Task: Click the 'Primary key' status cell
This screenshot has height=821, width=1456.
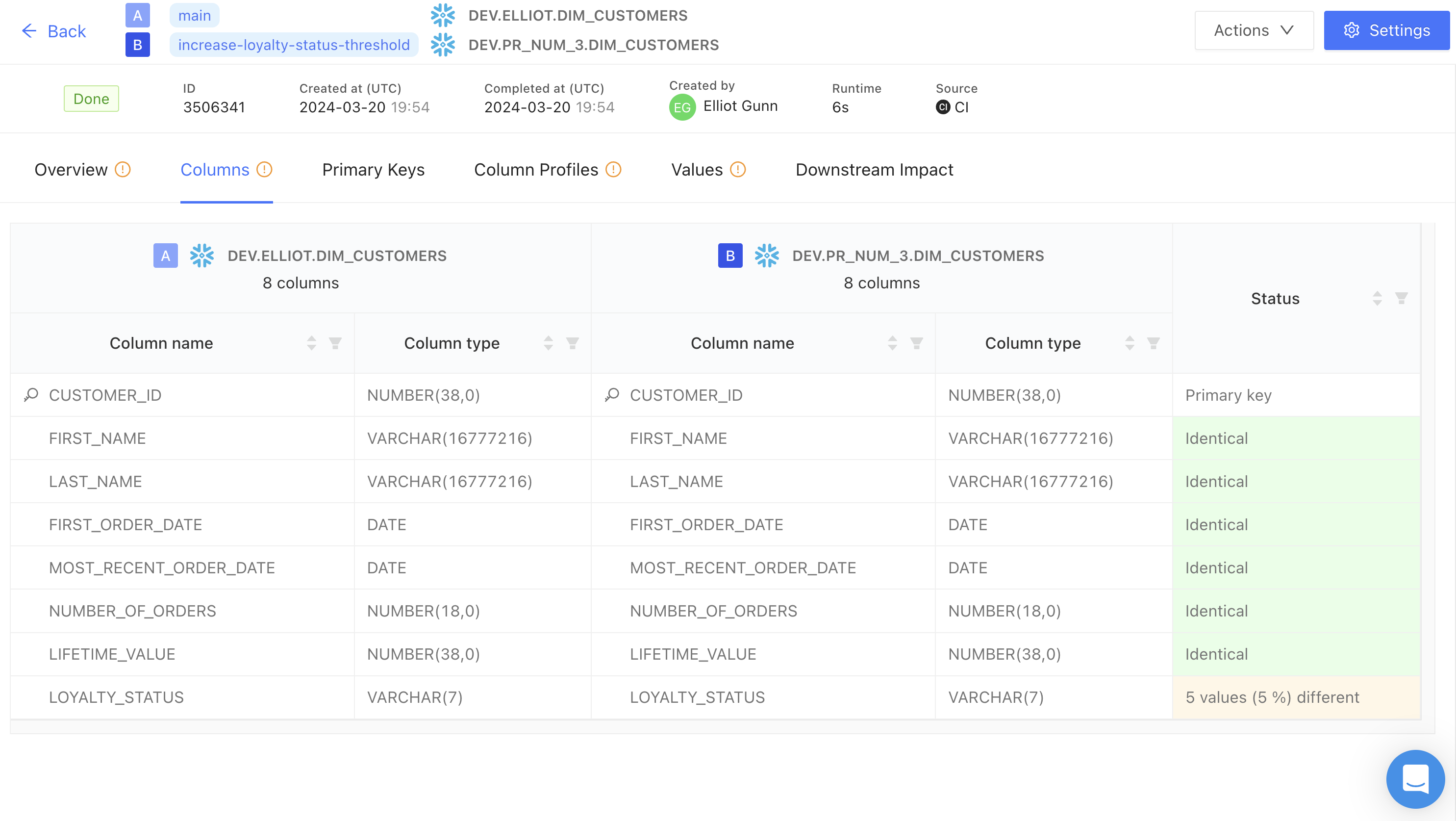Action: coord(1296,395)
